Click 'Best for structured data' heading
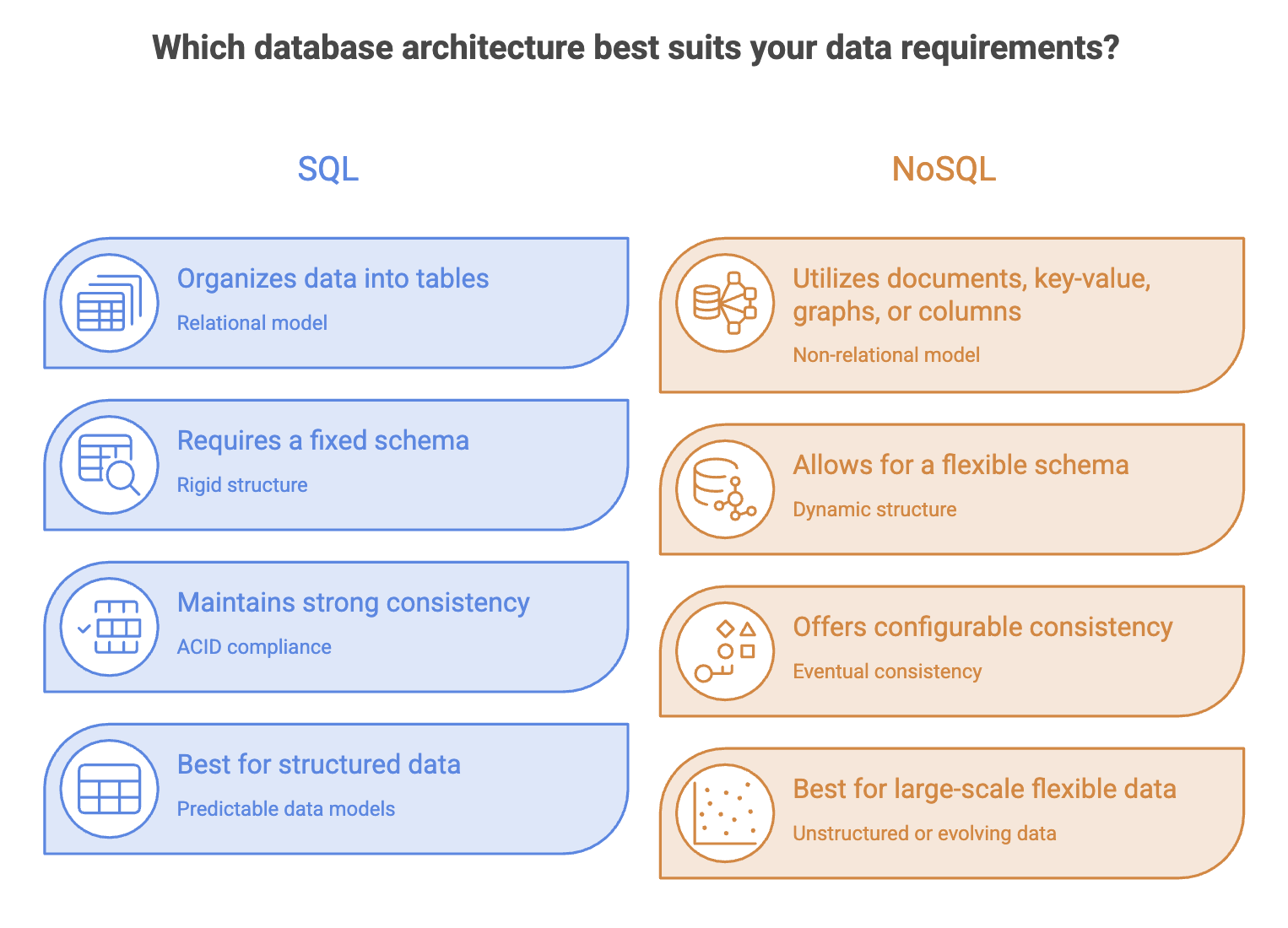 pos(318,764)
